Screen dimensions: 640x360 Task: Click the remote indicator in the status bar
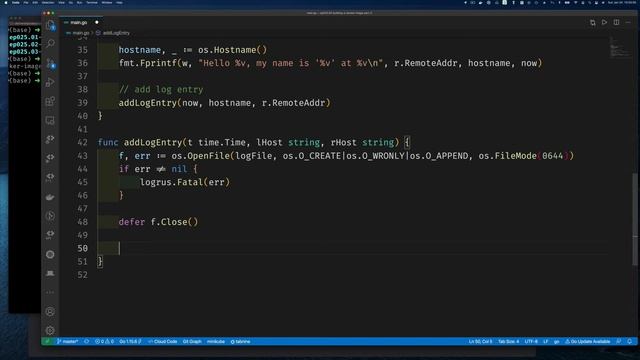pyautogui.click(x=47, y=342)
